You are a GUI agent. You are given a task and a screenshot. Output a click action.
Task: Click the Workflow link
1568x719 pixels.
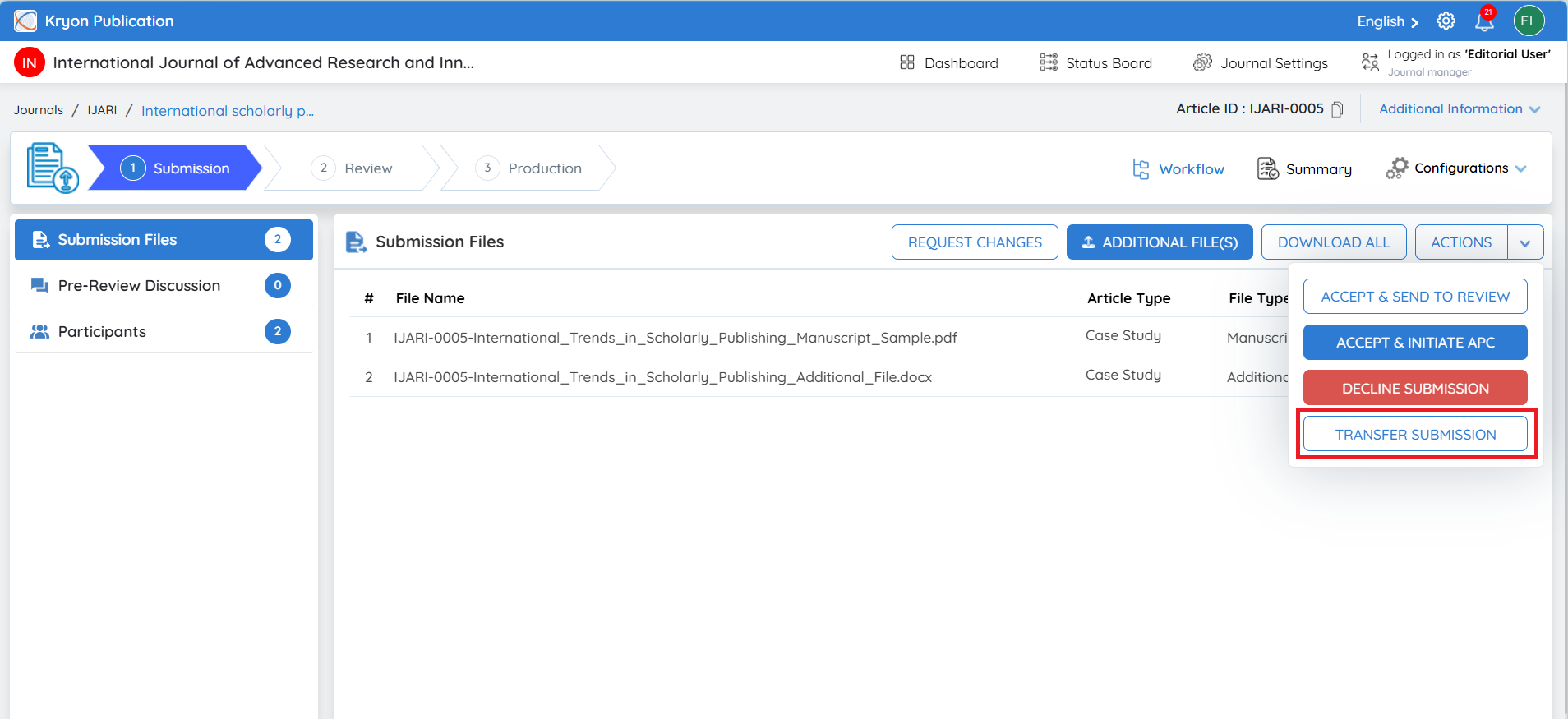[1192, 169]
